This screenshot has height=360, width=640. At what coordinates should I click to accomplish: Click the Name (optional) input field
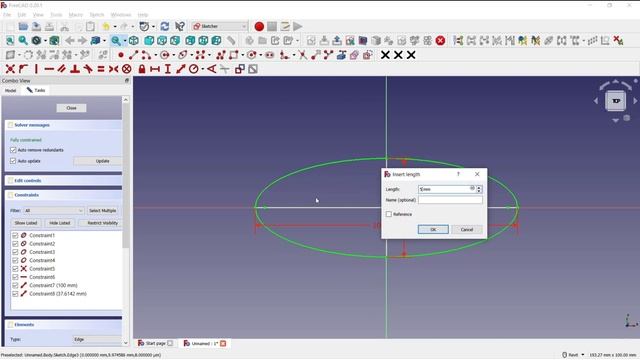pos(450,200)
